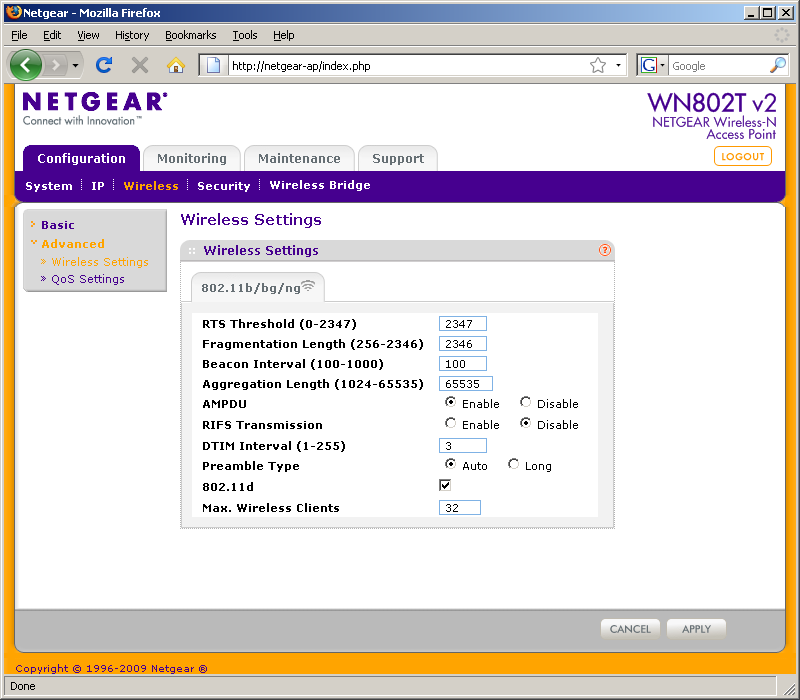
Task: Switch to the Monitoring tab
Action: (192, 158)
